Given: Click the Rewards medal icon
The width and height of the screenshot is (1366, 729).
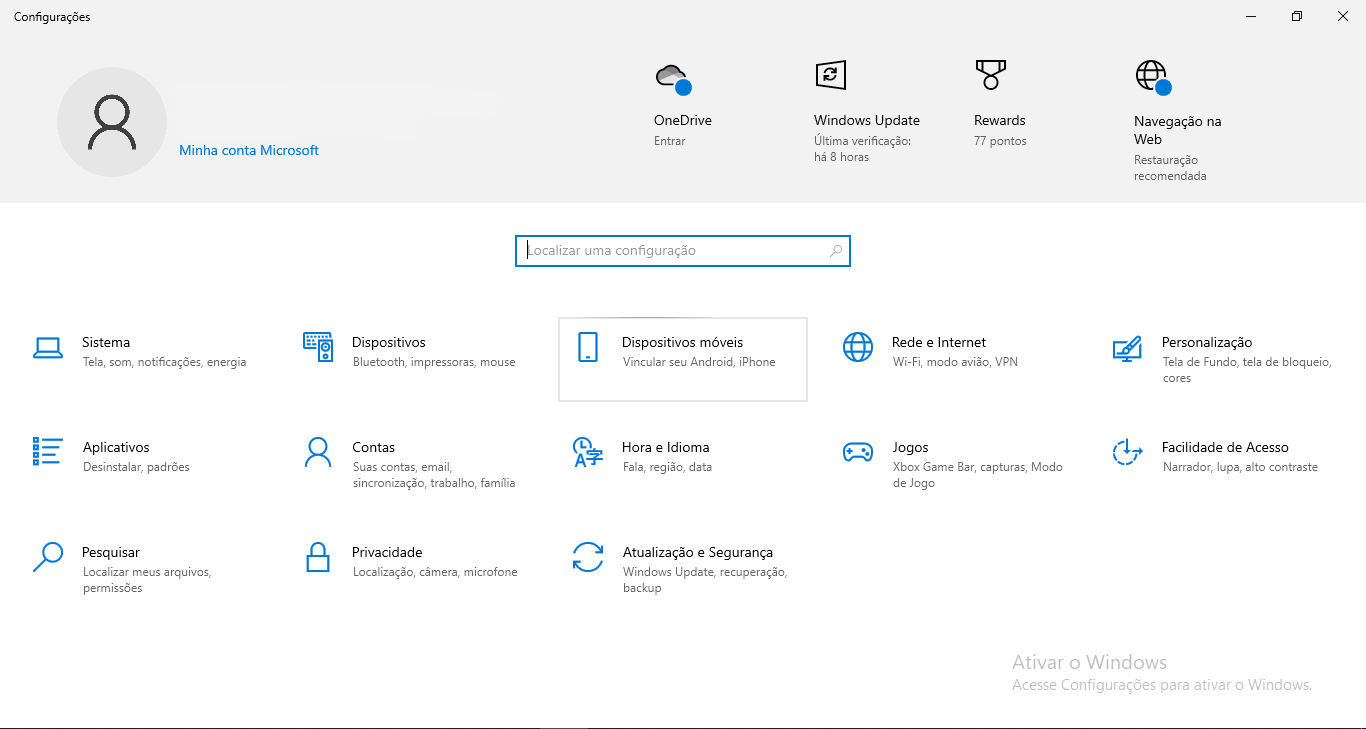Looking at the screenshot, I should click(x=989, y=75).
